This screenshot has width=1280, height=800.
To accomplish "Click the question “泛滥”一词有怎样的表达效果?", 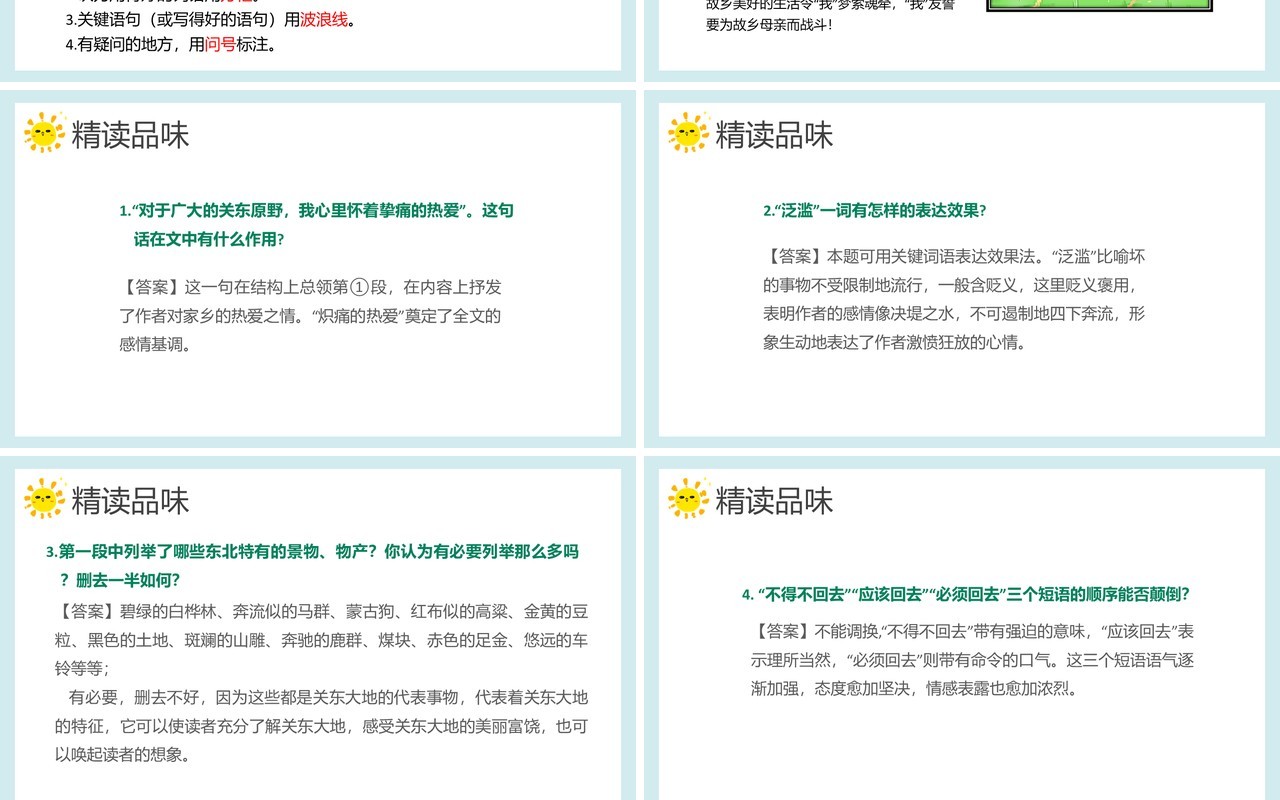I will (x=875, y=211).
